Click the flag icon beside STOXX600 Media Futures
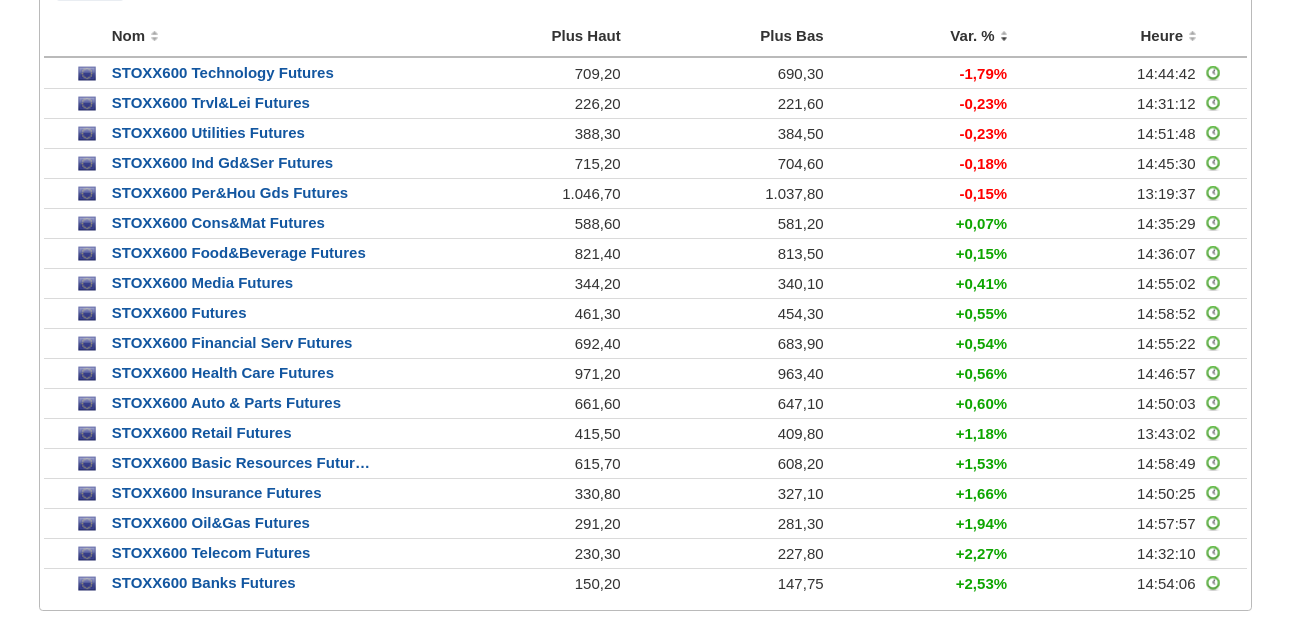1290x642 pixels. (x=87, y=284)
